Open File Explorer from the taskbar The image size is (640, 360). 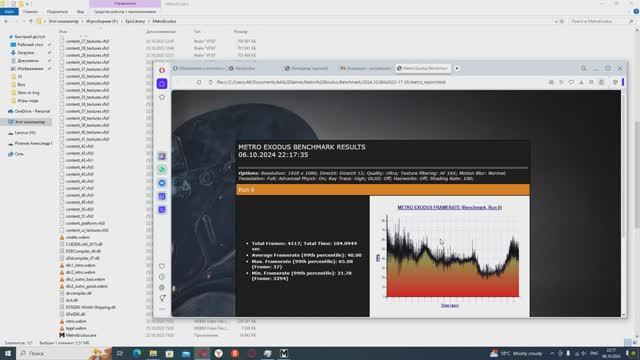pyautogui.click(x=153, y=353)
